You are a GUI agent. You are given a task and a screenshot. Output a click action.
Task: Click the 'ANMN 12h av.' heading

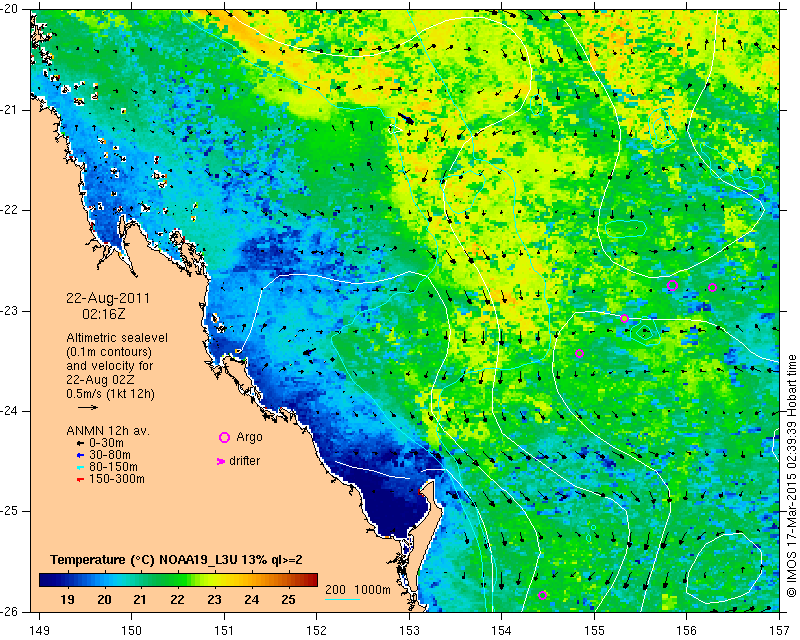click(108, 431)
